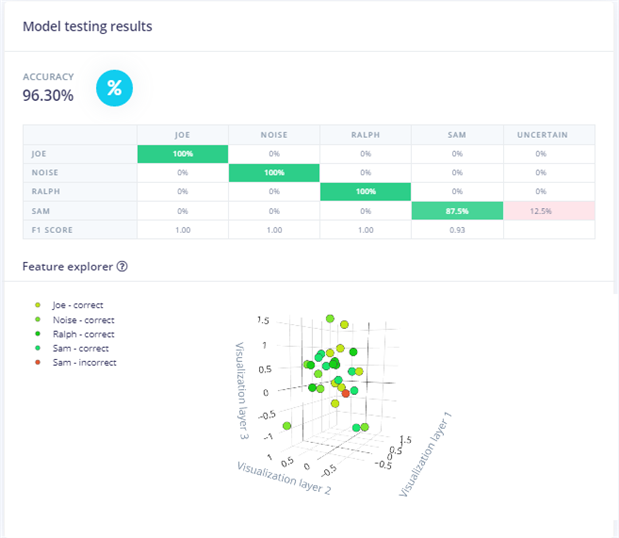The width and height of the screenshot is (619, 538).
Task: Toggle the Noise - correct legend dot
Action: [38, 320]
